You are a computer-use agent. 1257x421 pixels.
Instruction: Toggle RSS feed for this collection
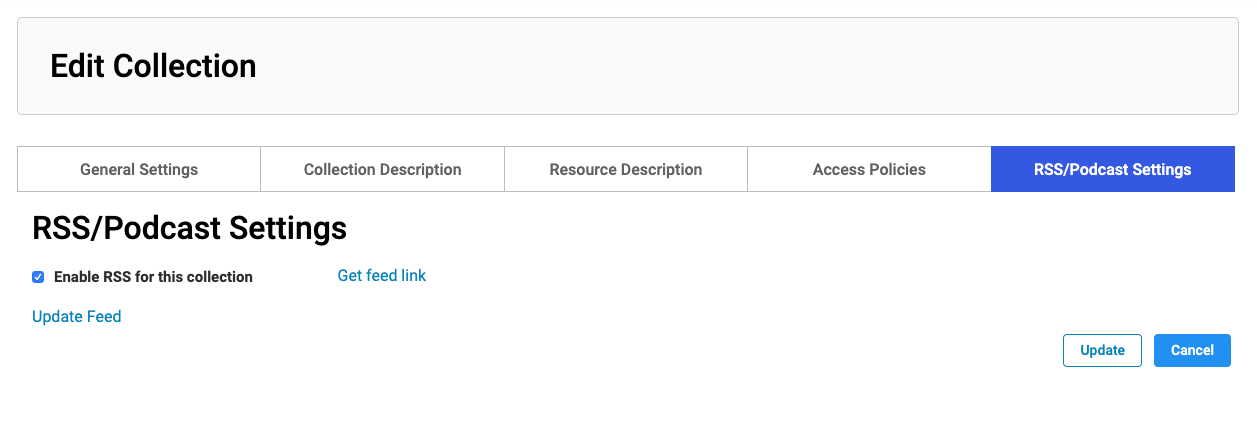coord(38,277)
